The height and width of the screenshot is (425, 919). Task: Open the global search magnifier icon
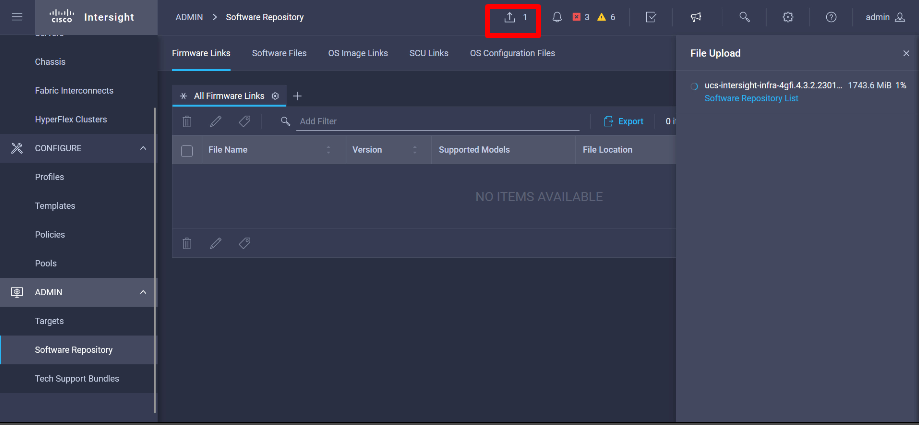[745, 17]
